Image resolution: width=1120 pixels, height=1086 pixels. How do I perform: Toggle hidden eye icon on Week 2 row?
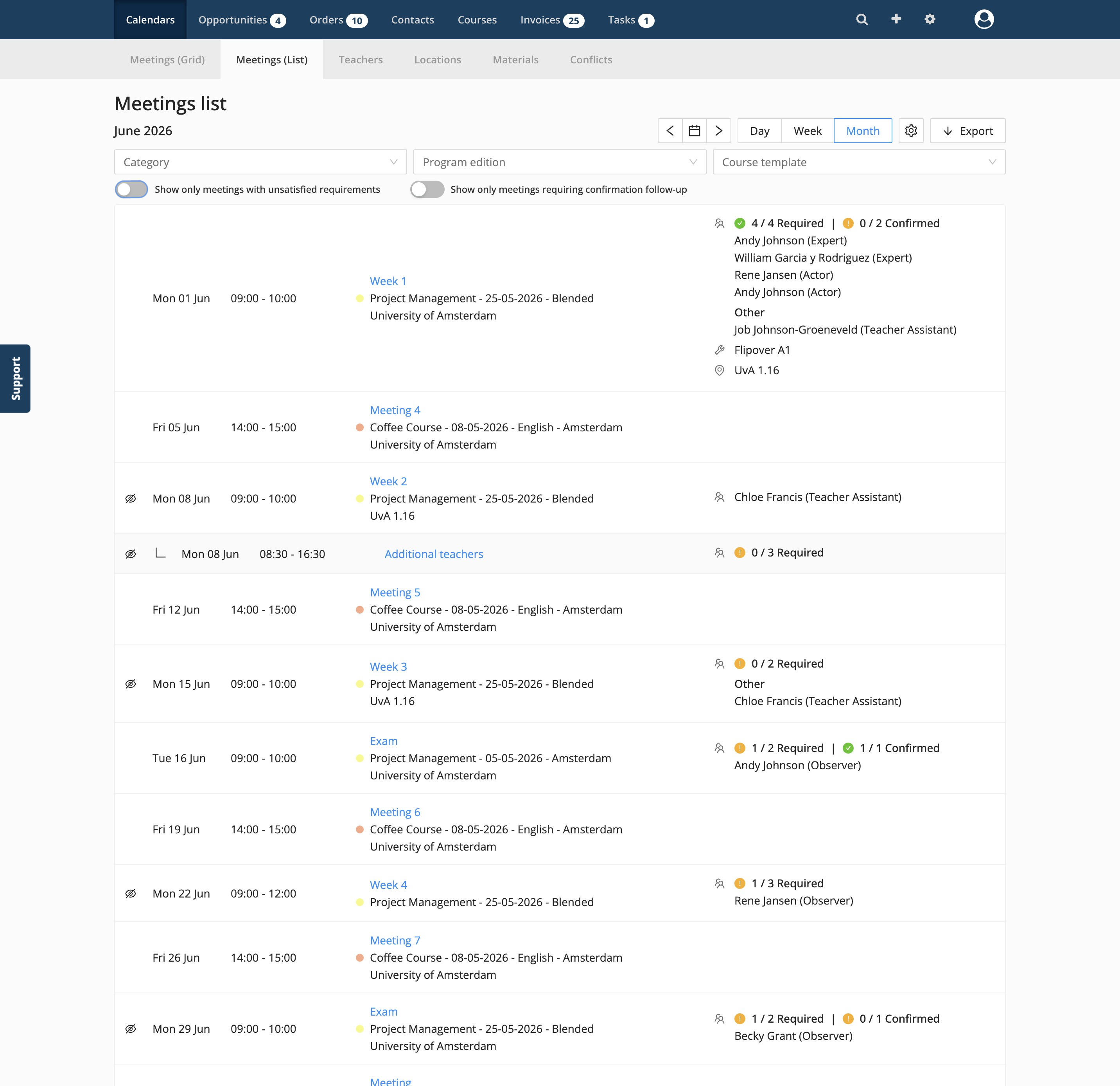[130, 498]
